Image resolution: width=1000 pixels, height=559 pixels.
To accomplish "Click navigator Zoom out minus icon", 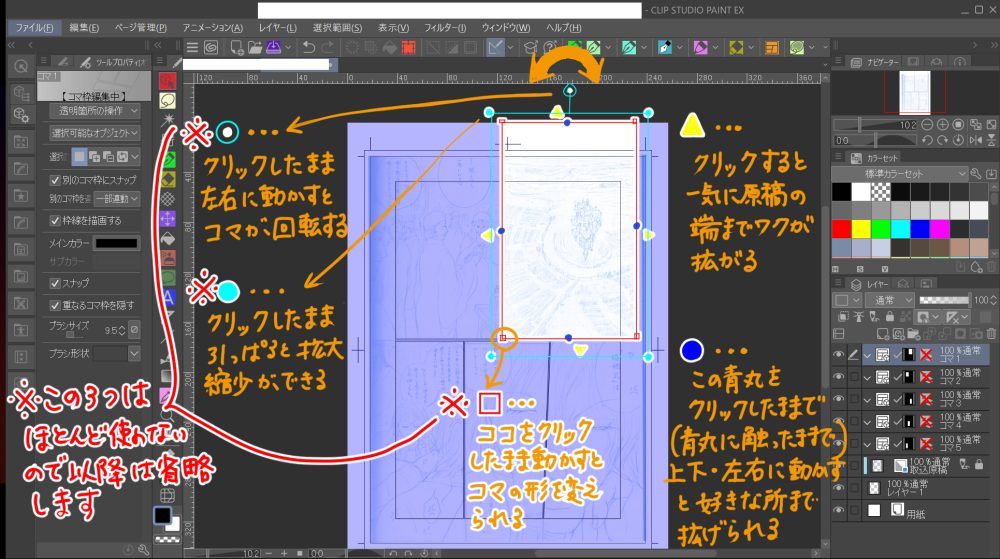I will tap(927, 125).
